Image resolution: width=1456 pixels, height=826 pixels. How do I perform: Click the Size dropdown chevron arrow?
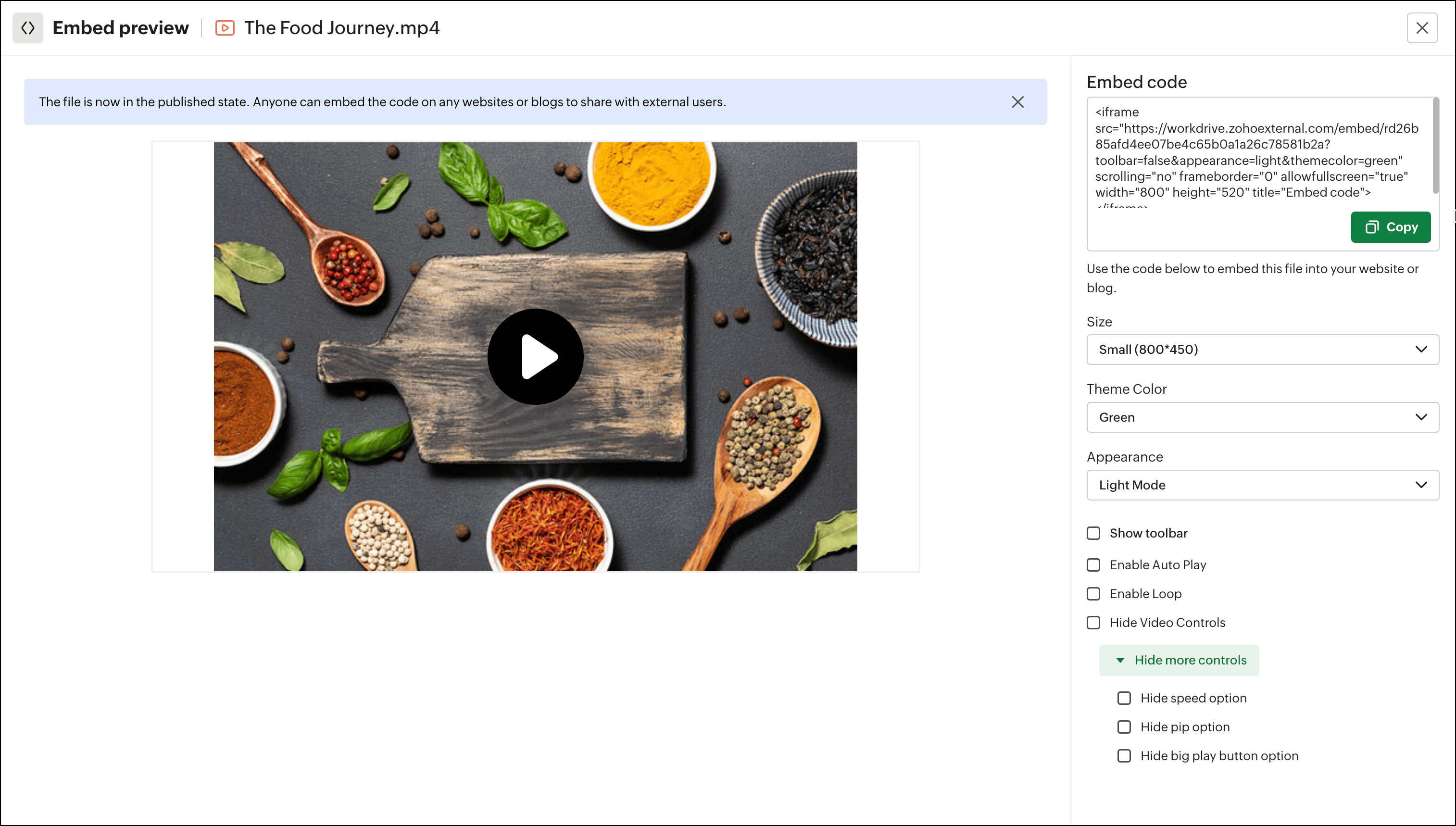coord(1421,350)
